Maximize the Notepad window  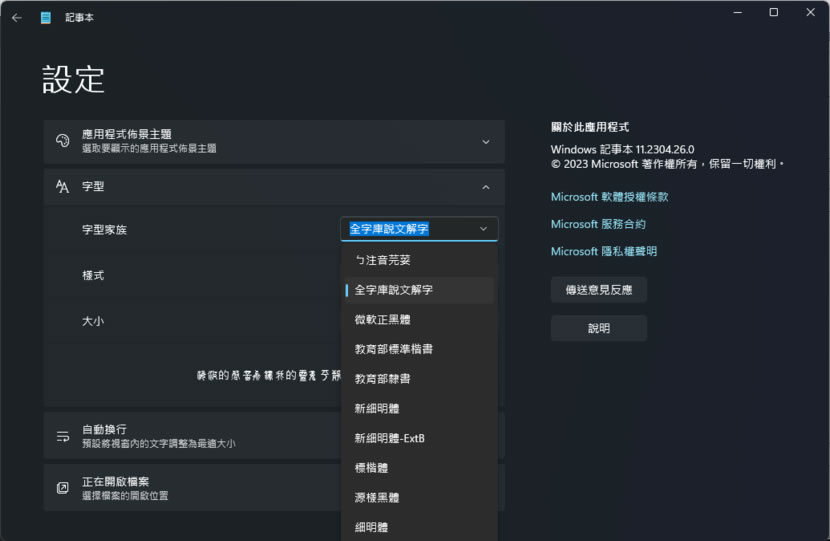(x=773, y=12)
